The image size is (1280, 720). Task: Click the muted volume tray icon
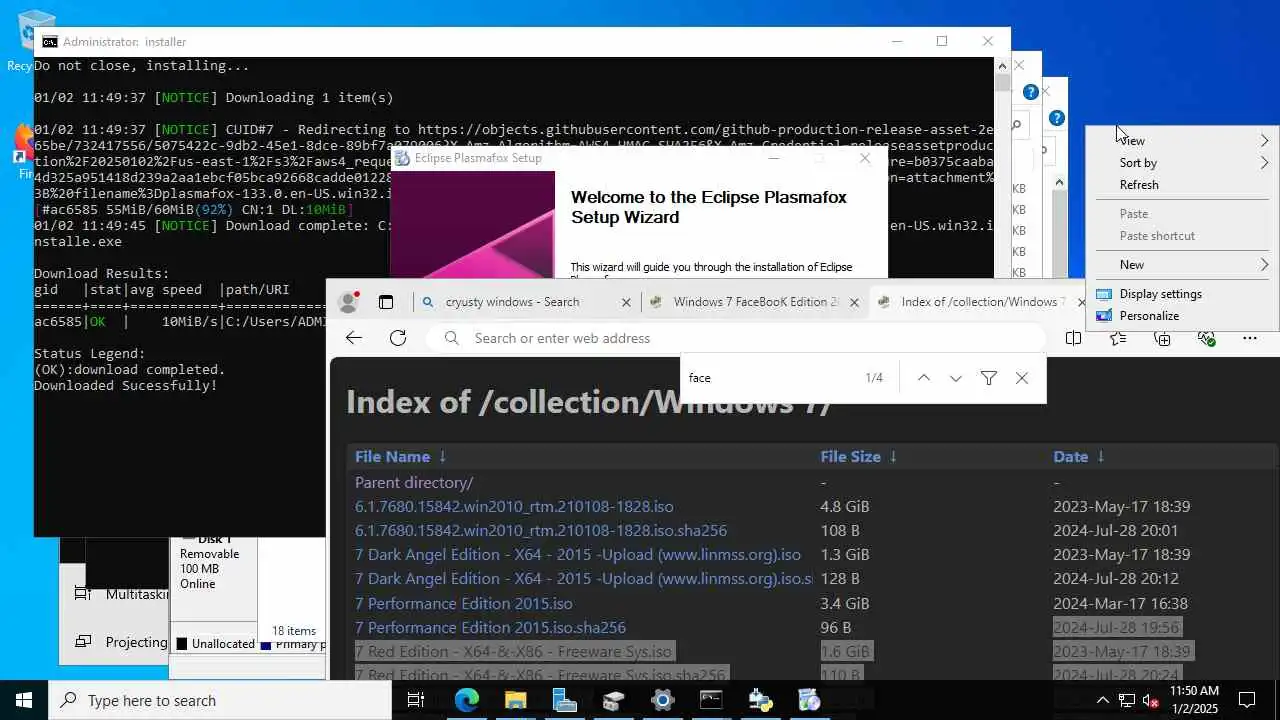1151,700
